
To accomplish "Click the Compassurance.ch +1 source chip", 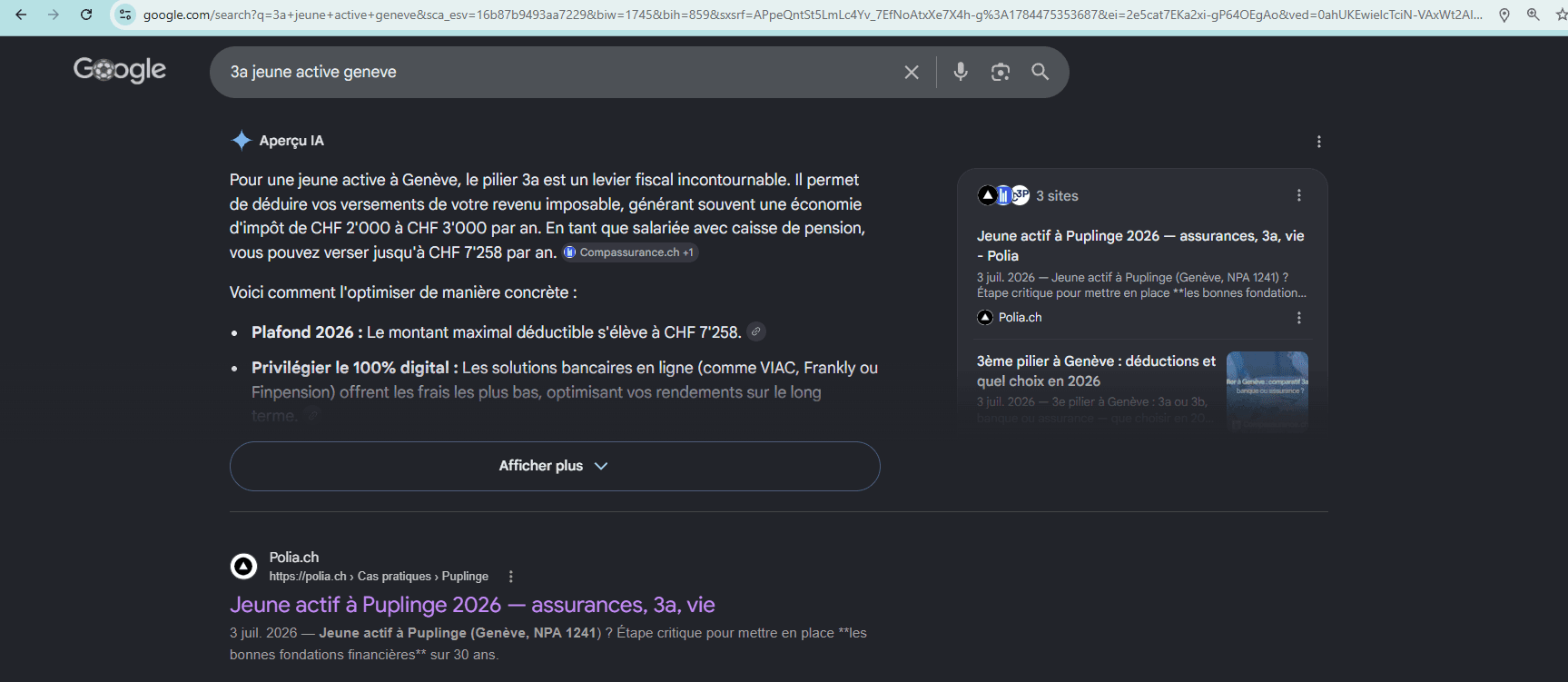I will (x=629, y=252).
